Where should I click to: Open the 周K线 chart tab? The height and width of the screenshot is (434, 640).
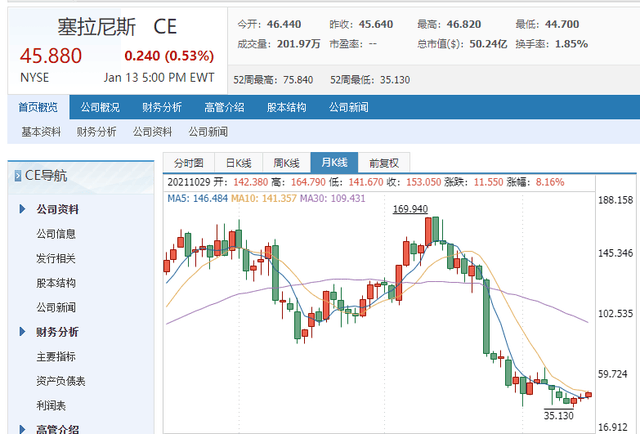[x=285, y=163]
